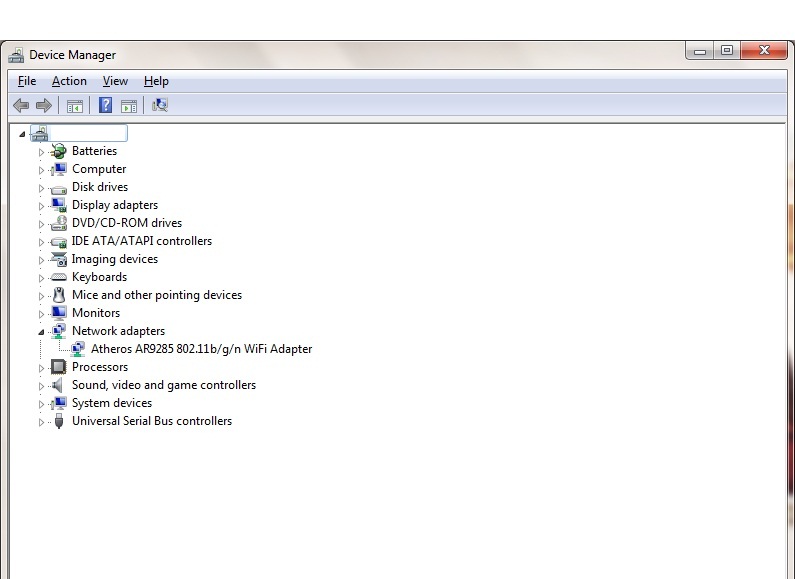795x579 pixels.
Task: Select Atheros AR9285 802.11b/g/n WiFi Adapter
Action: click(201, 349)
